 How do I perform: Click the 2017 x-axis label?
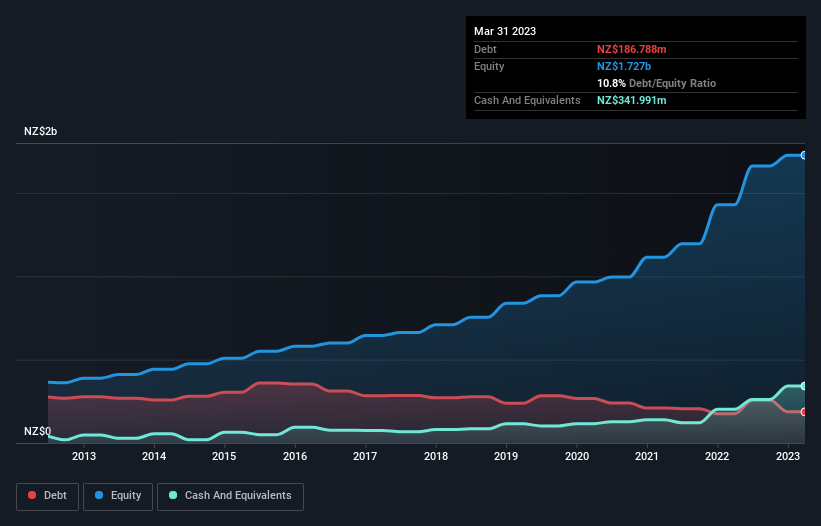point(365,456)
